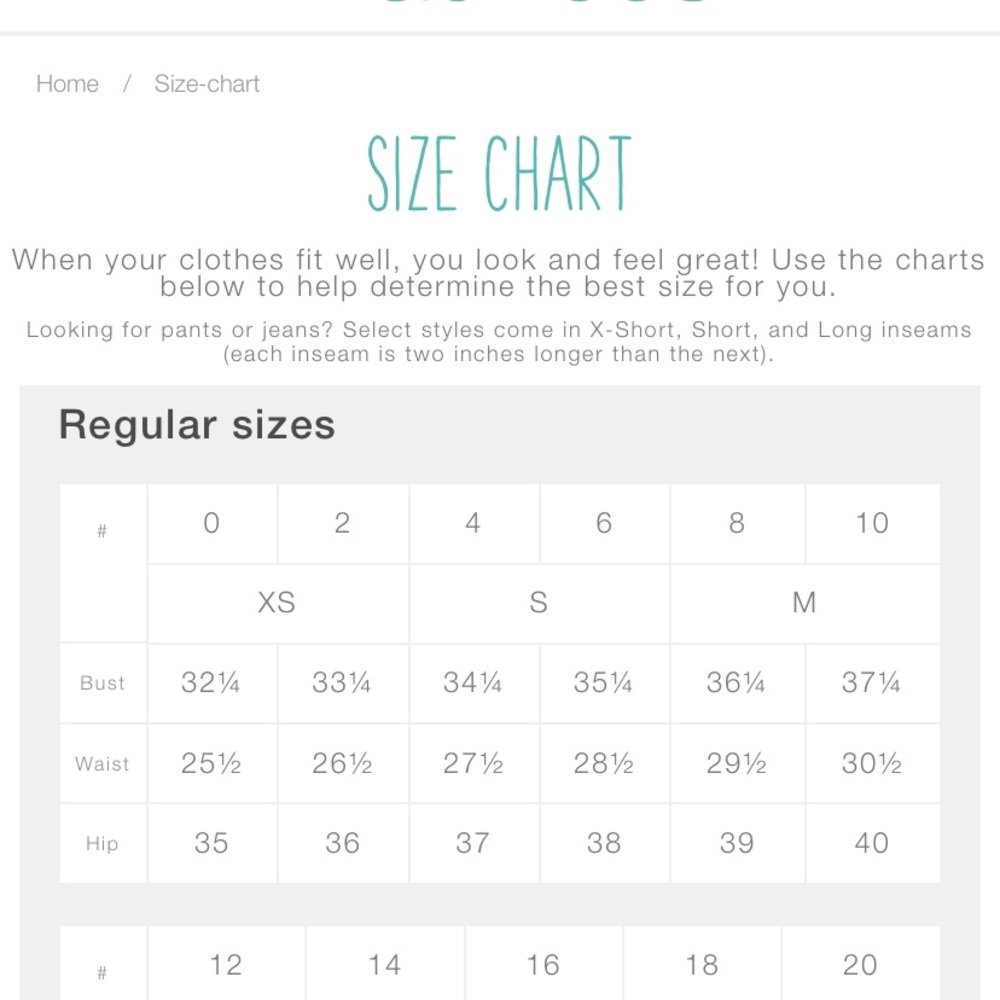
Task: Open the Home breadcrumb link
Action: point(67,84)
